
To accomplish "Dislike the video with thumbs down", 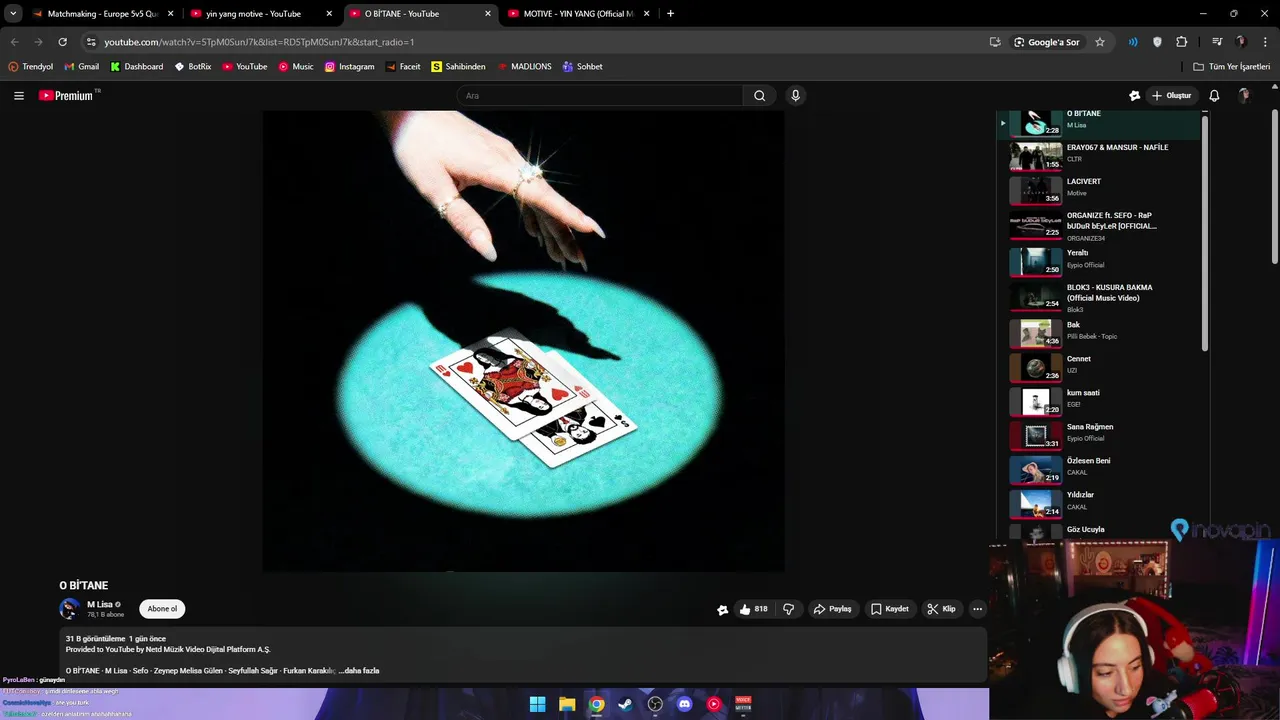I will (x=788, y=609).
